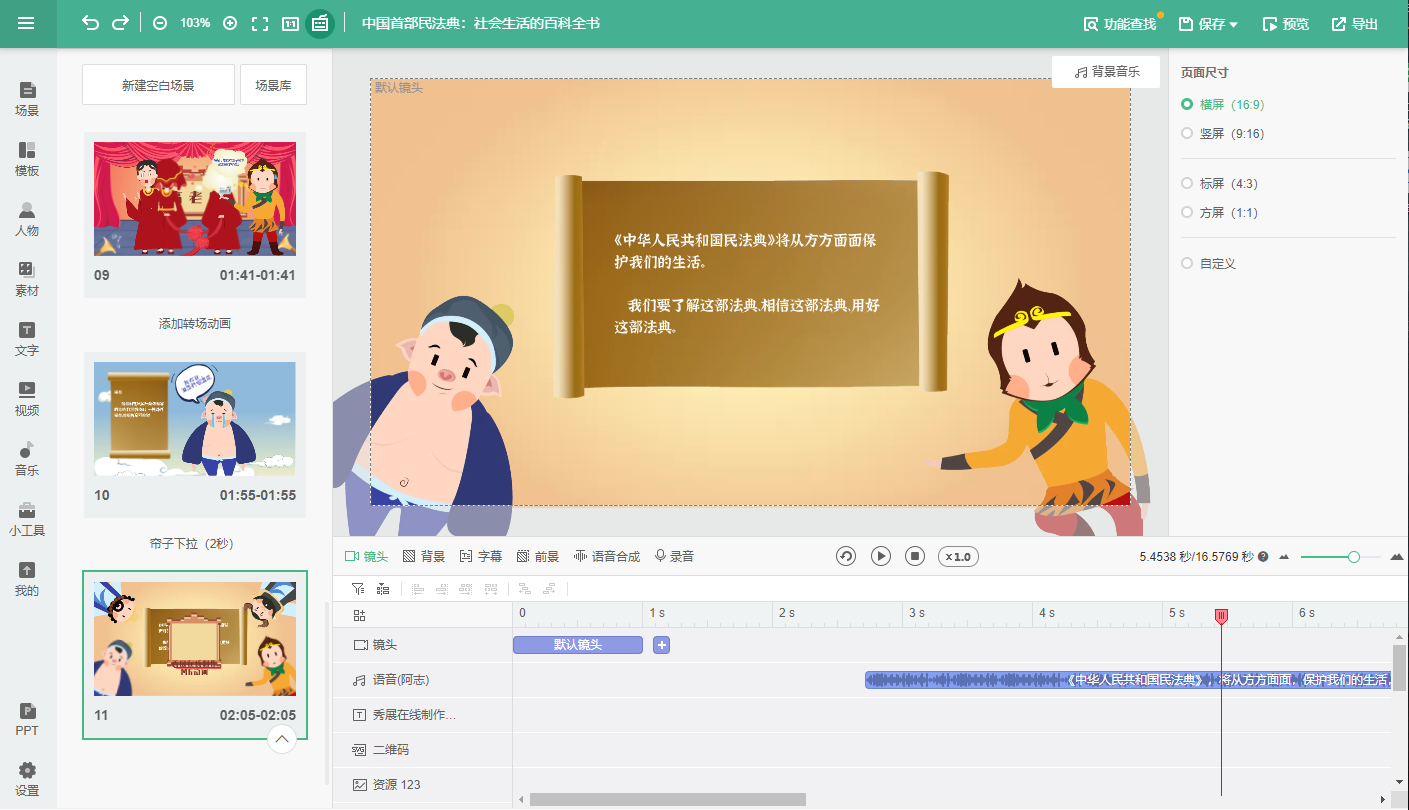Zoom in the canvas with plus icon
1409x810 pixels.
(230, 23)
